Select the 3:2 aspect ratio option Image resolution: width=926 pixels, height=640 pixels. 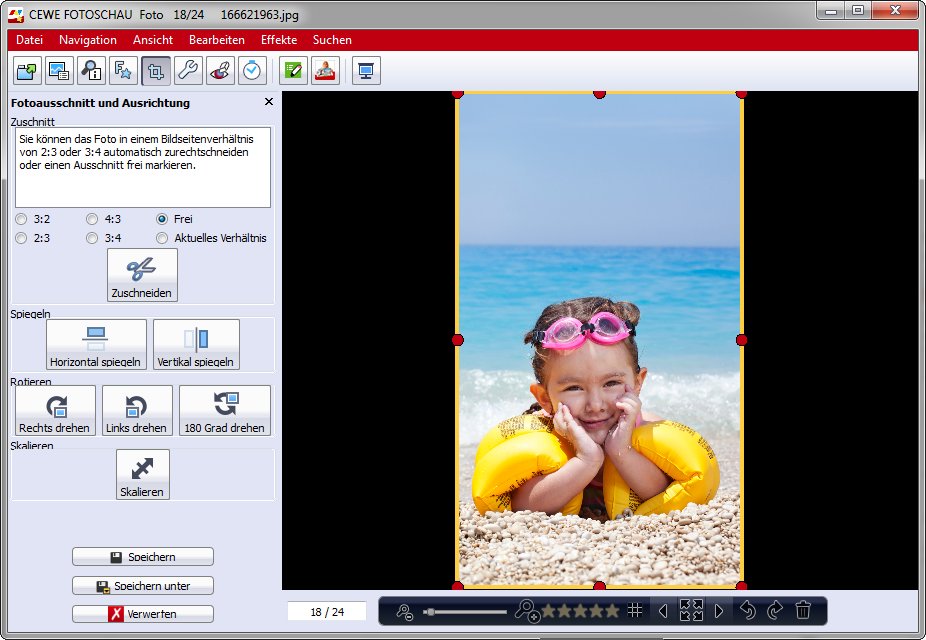click(x=22, y=219)
